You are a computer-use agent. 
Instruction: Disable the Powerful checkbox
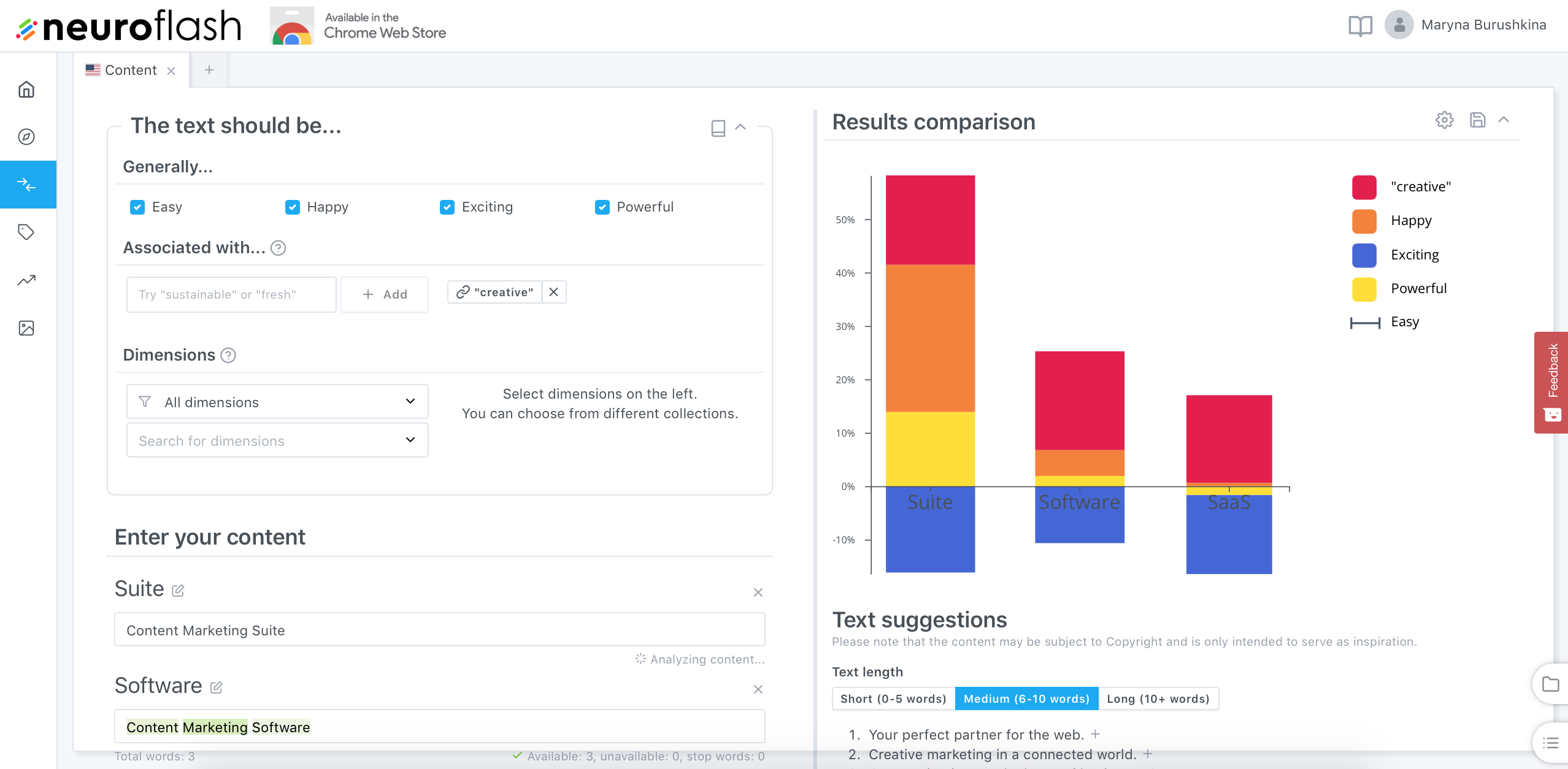click(602, 207)
